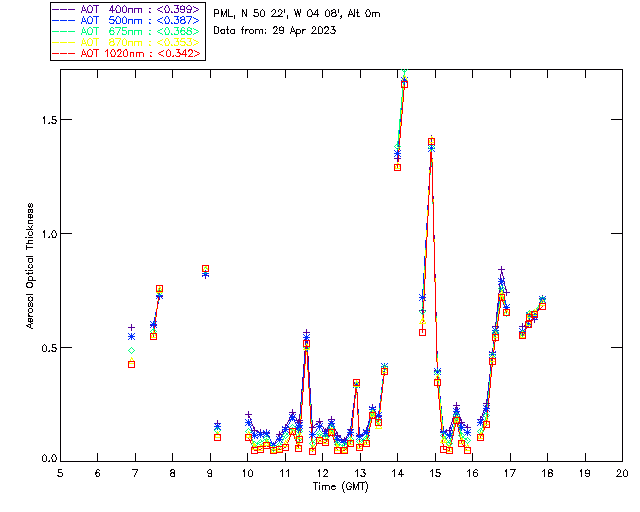Click the AOT 400nm legend entry
Image resolution: width=640 pixels, height=512 pixels.
click(140, 9)
